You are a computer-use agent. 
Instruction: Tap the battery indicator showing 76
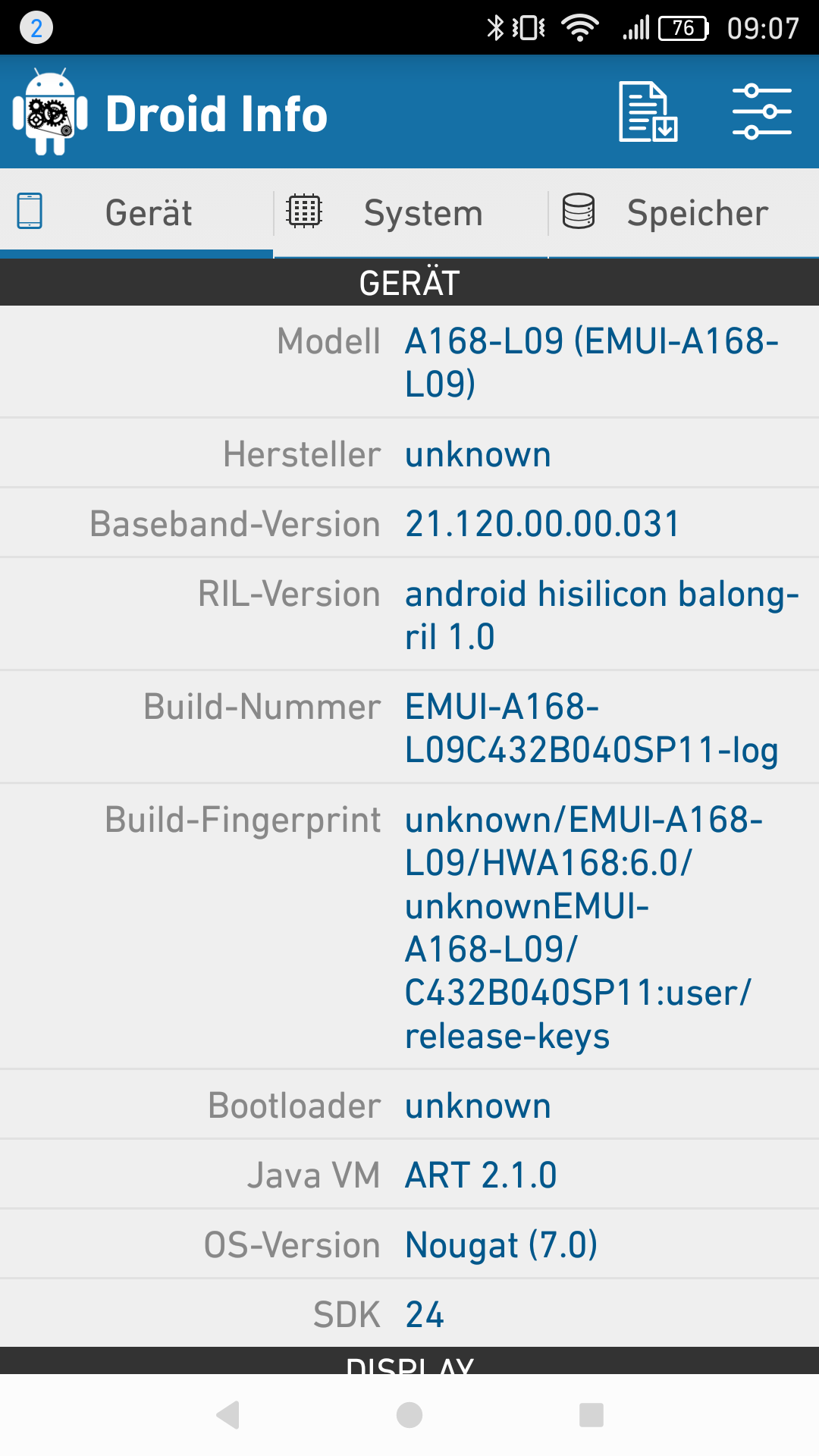pyautogui.click(x=683, y=28)
